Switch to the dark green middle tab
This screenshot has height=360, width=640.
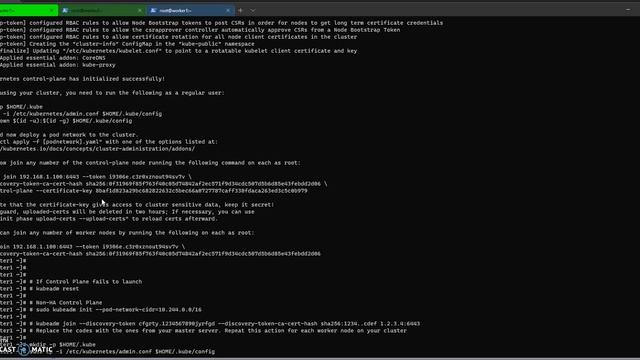pyautogui.click(x=102, y=10)
